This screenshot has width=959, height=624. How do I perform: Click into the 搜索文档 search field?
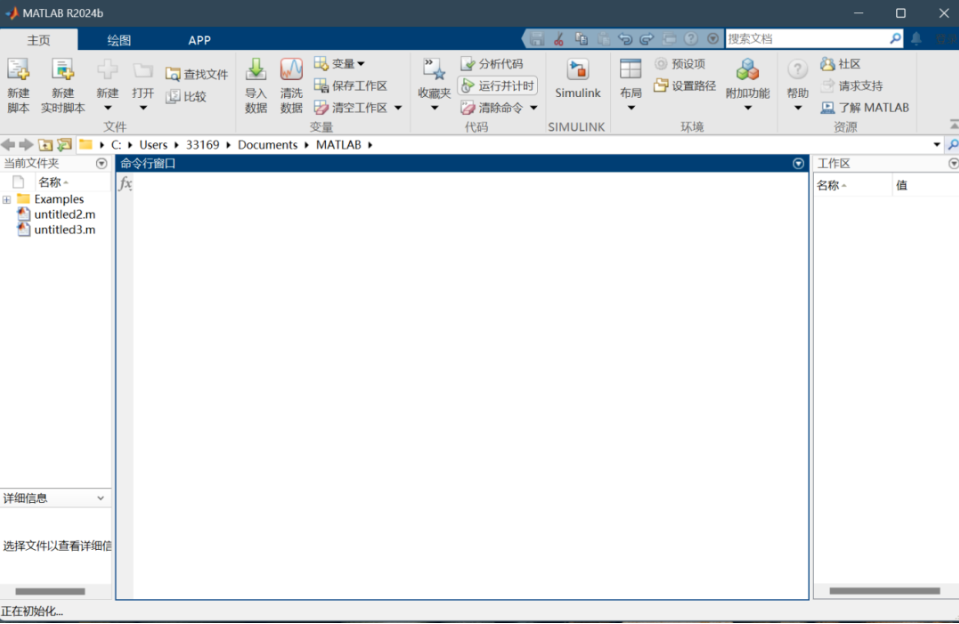807,39
